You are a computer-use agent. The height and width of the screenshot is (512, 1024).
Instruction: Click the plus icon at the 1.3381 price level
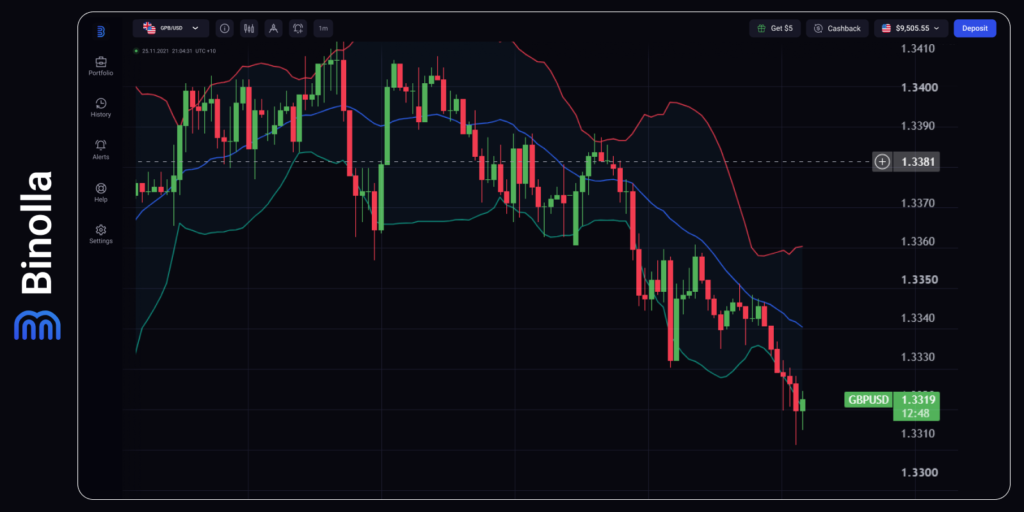pos(882,161)
